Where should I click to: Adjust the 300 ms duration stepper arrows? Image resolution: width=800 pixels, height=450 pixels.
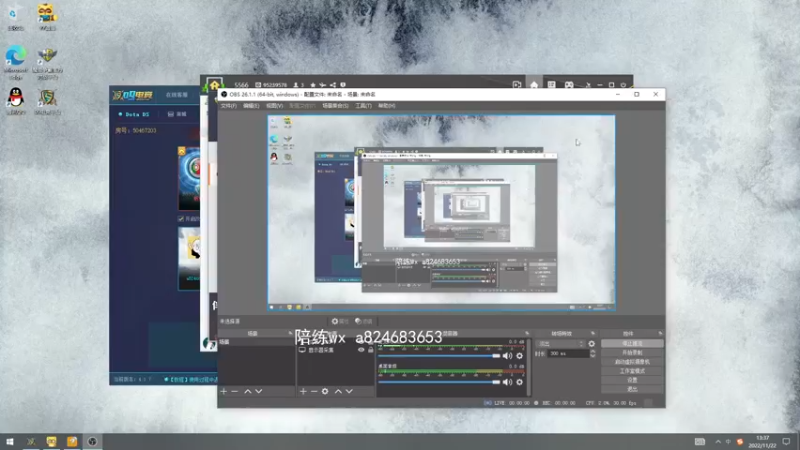point(592,353)
